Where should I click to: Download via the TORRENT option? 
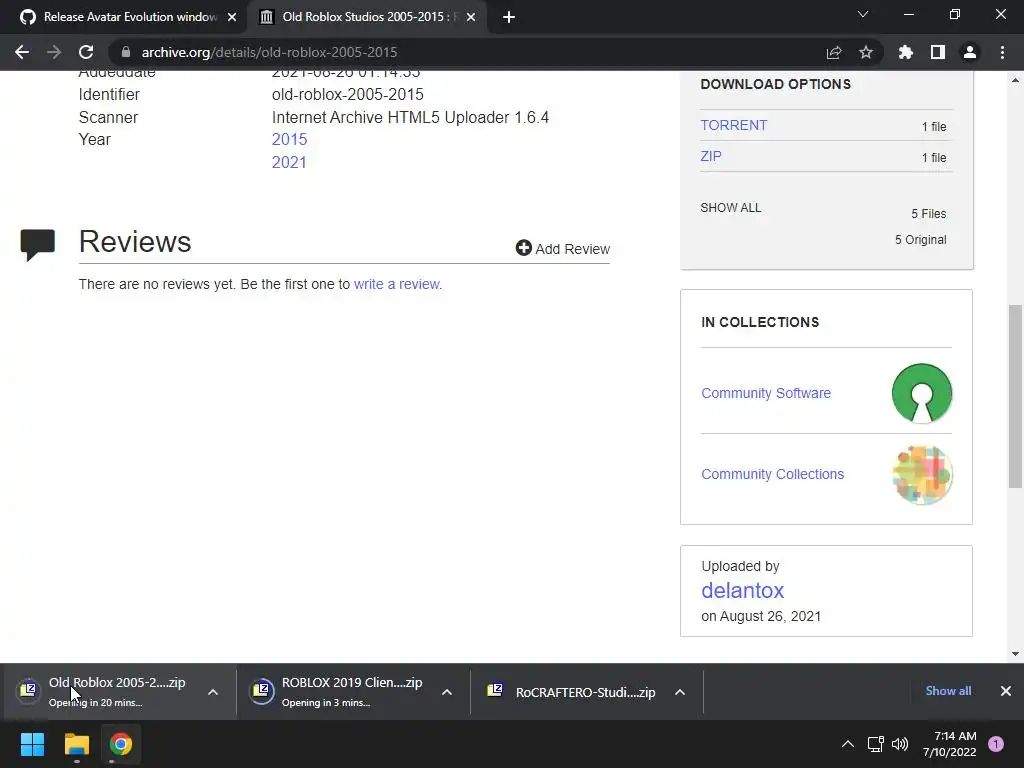coord(733,125)
